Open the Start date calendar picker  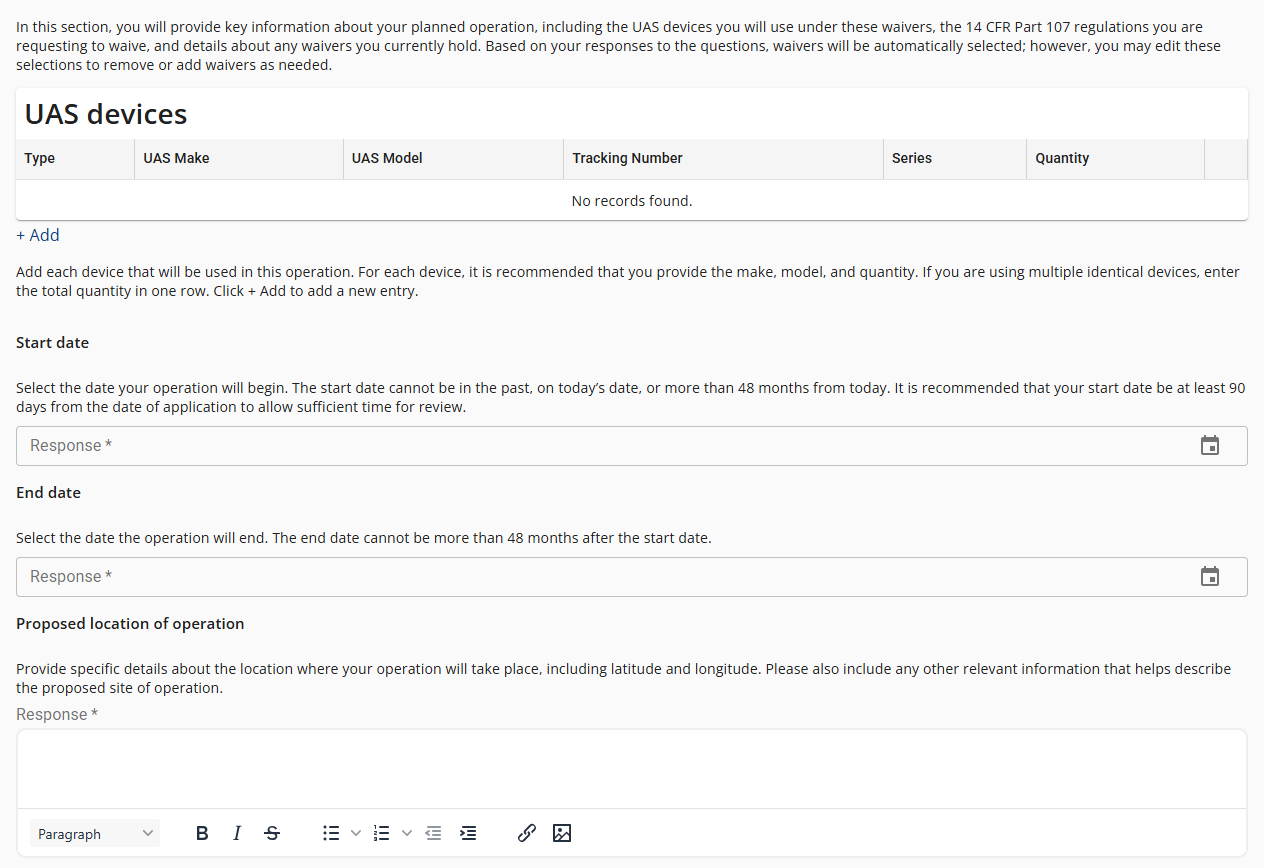(x=1210, y=446)
